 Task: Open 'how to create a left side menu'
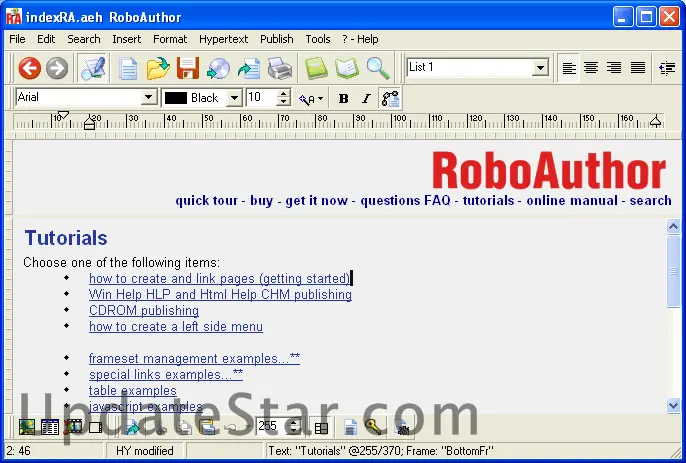pos(175,326)
